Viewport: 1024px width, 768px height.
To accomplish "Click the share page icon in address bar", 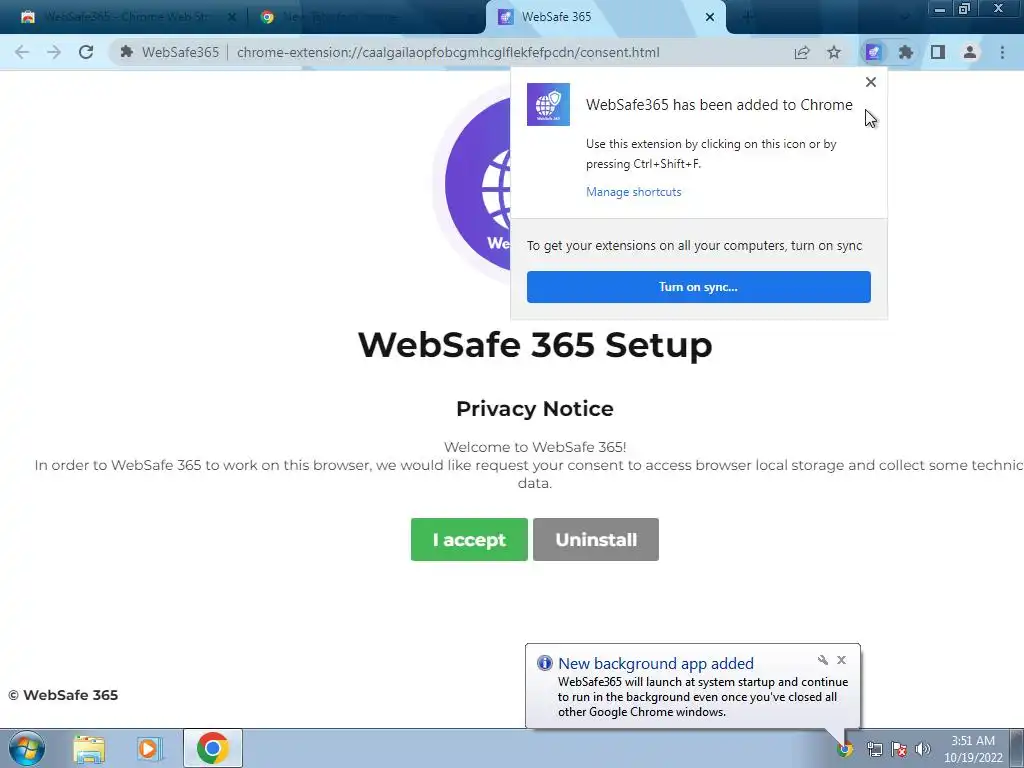I will click(802, 52).
